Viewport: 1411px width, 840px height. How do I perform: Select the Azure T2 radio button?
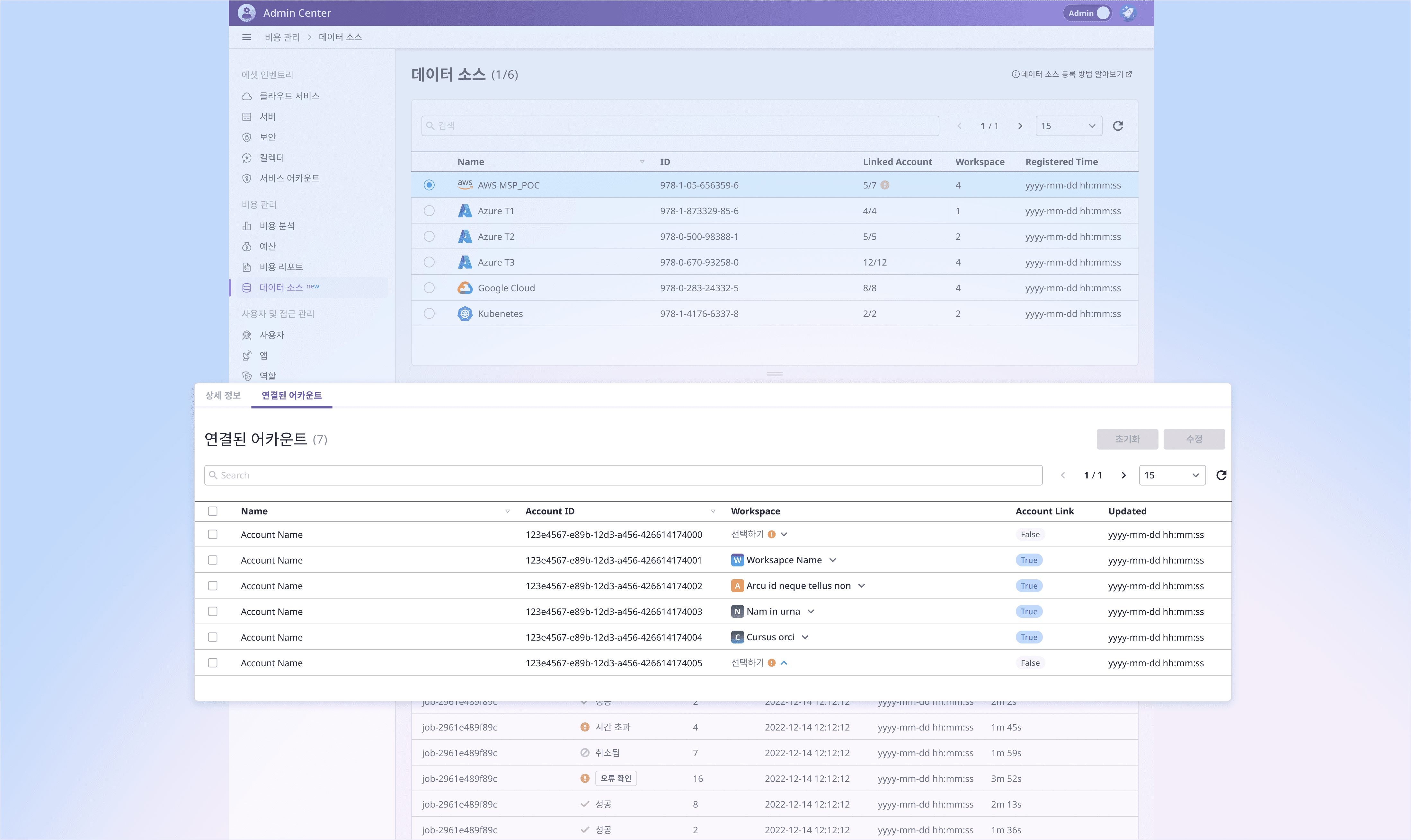click(429, 237)
